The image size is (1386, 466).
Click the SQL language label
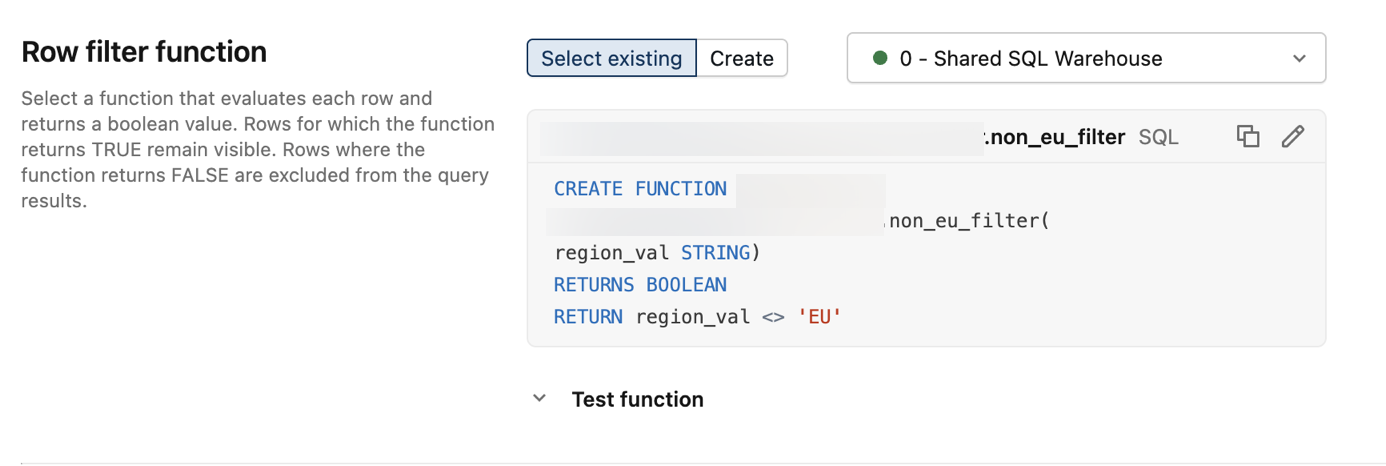click(1158, 137)
